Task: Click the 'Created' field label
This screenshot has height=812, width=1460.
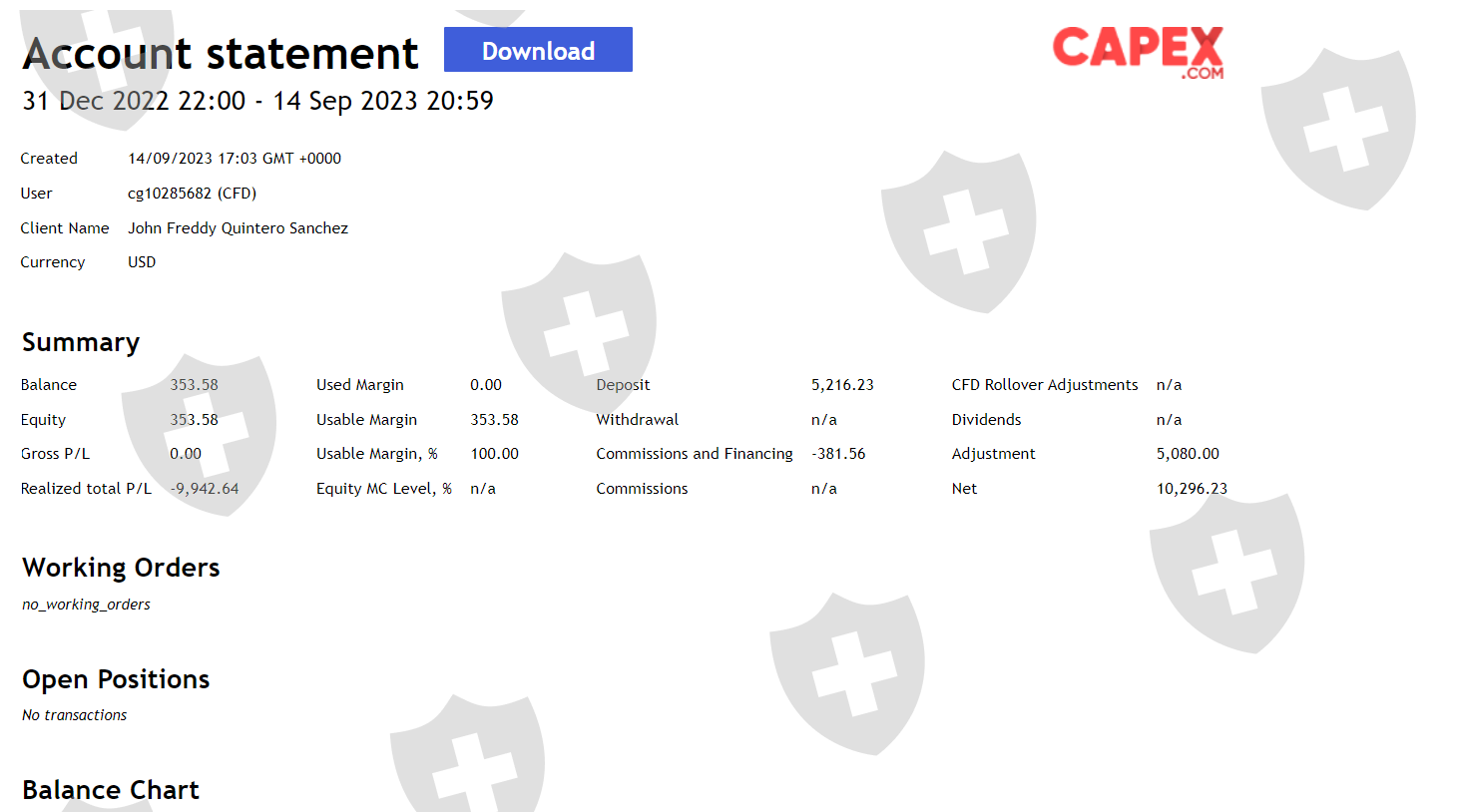Action: pos(49,159)
